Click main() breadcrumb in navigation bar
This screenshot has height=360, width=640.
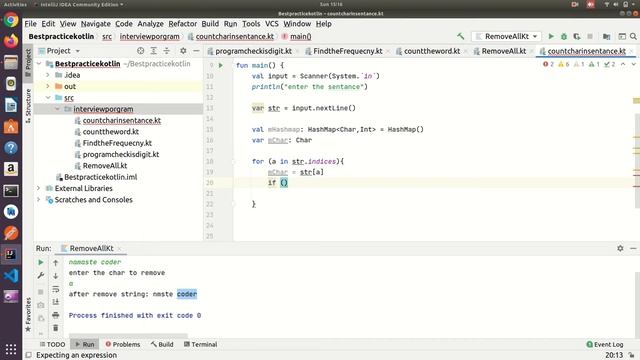point(300,36)
